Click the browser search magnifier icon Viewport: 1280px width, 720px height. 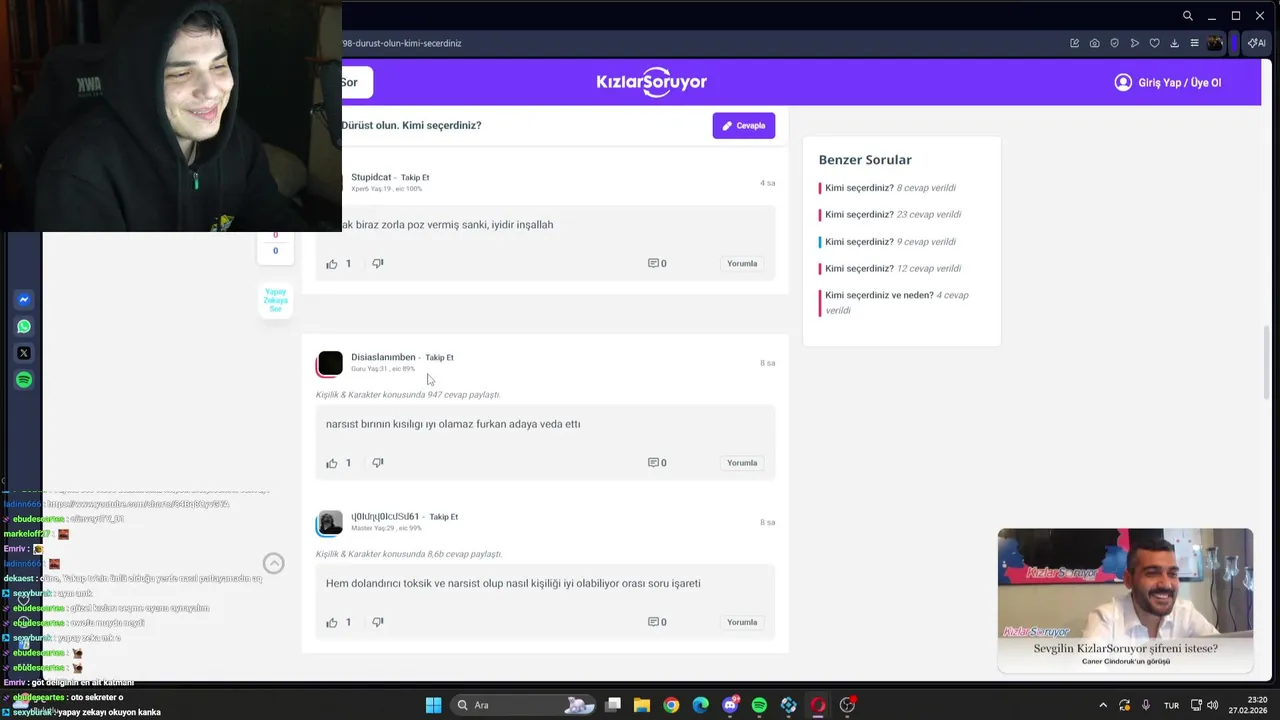(1187, 16)
